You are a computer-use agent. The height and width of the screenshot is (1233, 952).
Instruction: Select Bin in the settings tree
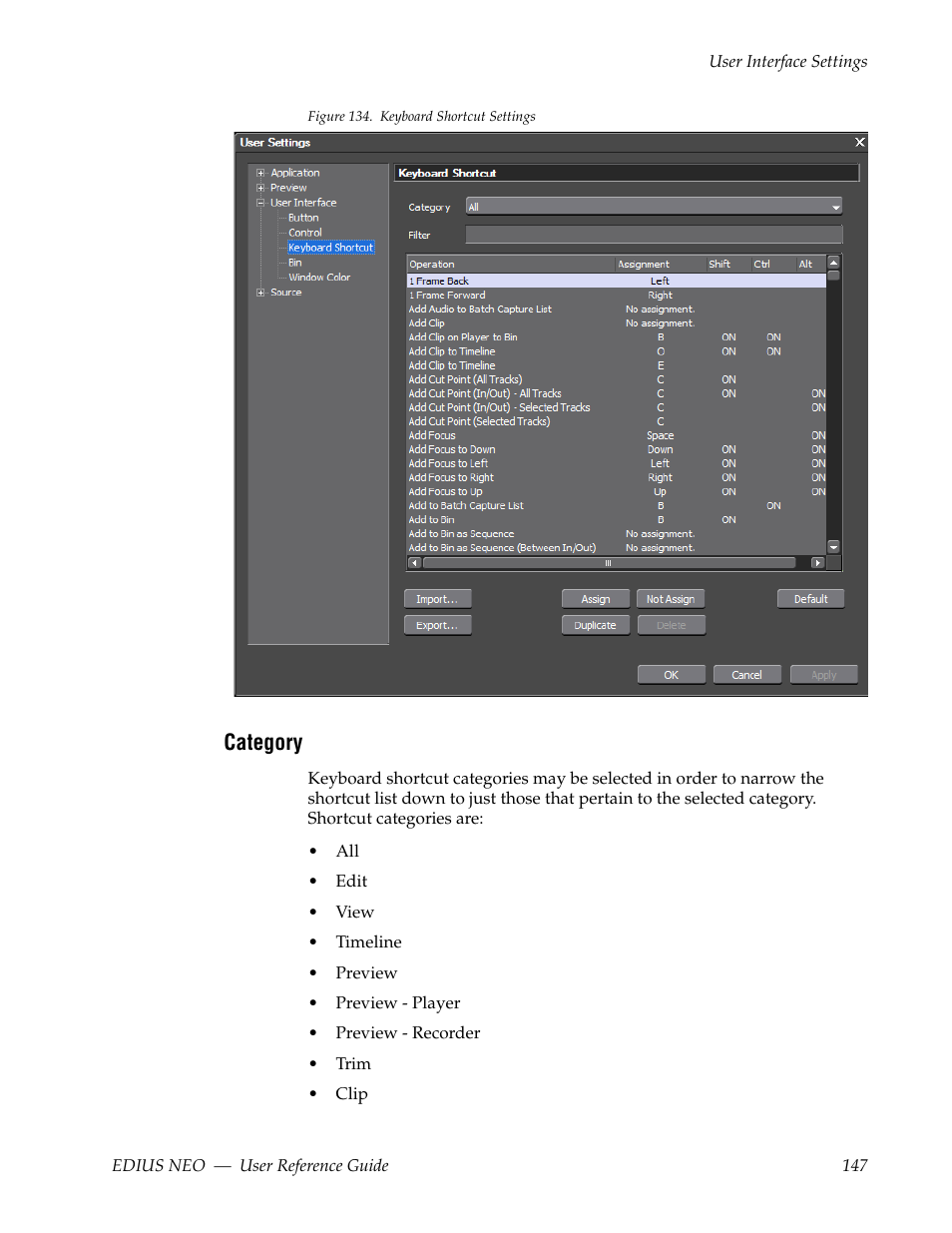click(x=295, y=263)
